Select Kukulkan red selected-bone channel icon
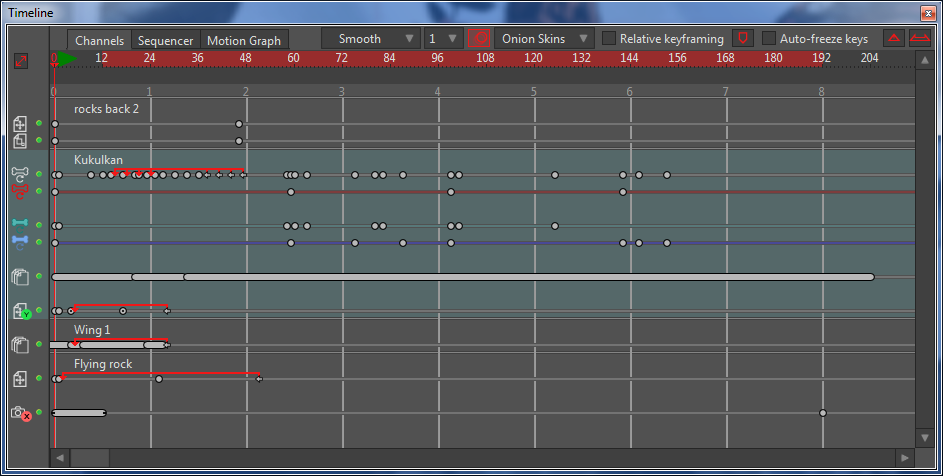 pyautogui.click(x=20, y=191)
